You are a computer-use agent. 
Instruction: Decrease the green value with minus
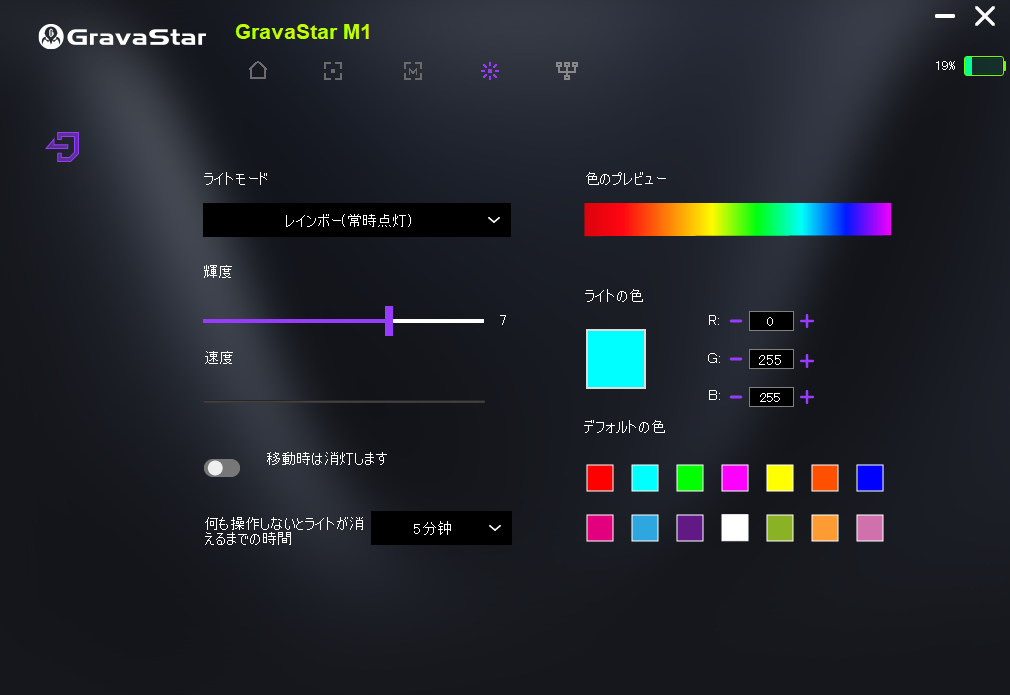click(736, 359)
